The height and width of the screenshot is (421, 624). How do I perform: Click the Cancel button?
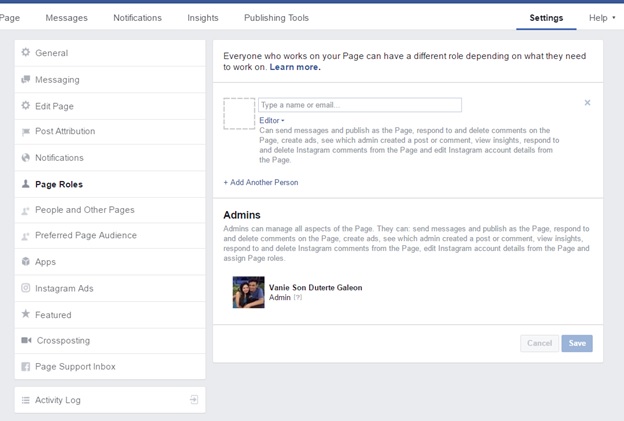pyautogui.click(x=539, y=343)
